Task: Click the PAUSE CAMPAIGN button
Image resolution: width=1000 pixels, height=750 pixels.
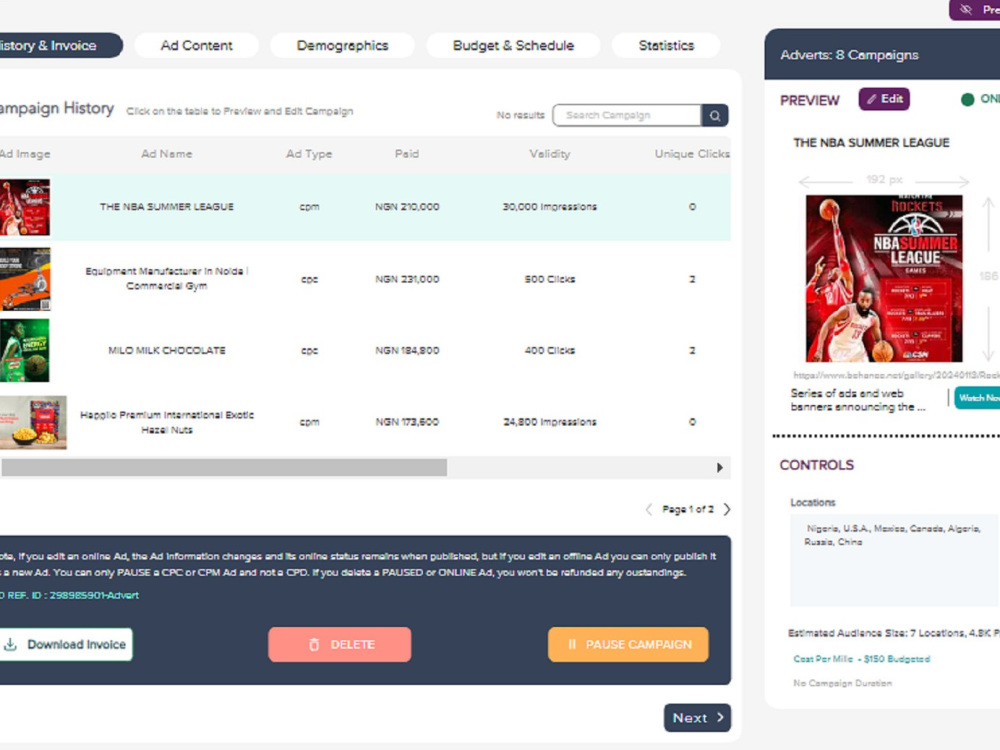Action: 628,645
